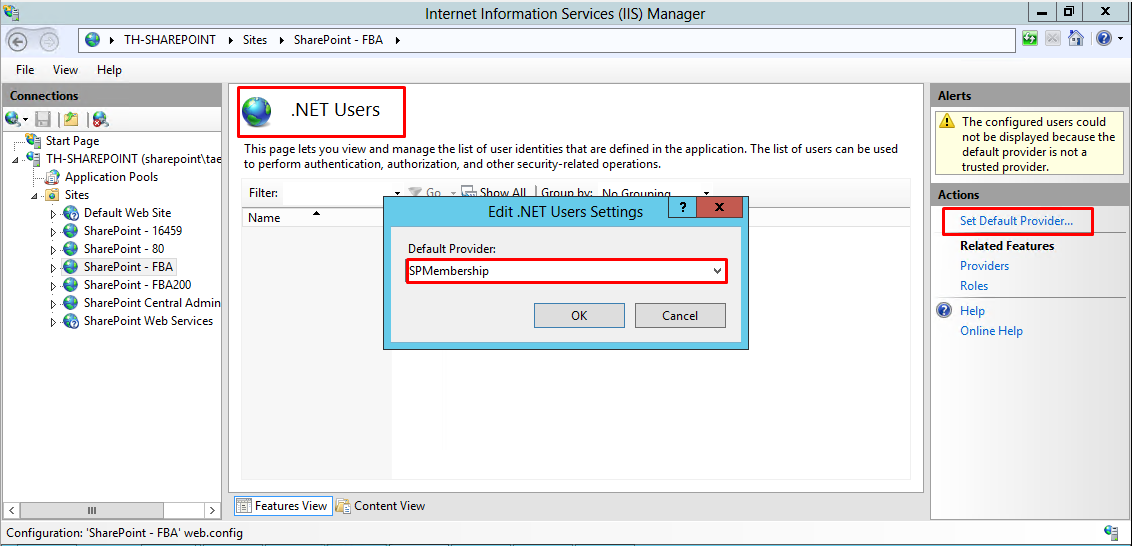Viewport: 1132px width, 546px height.
Task: Open the Default Provider combo box
Action: point(566,271)
